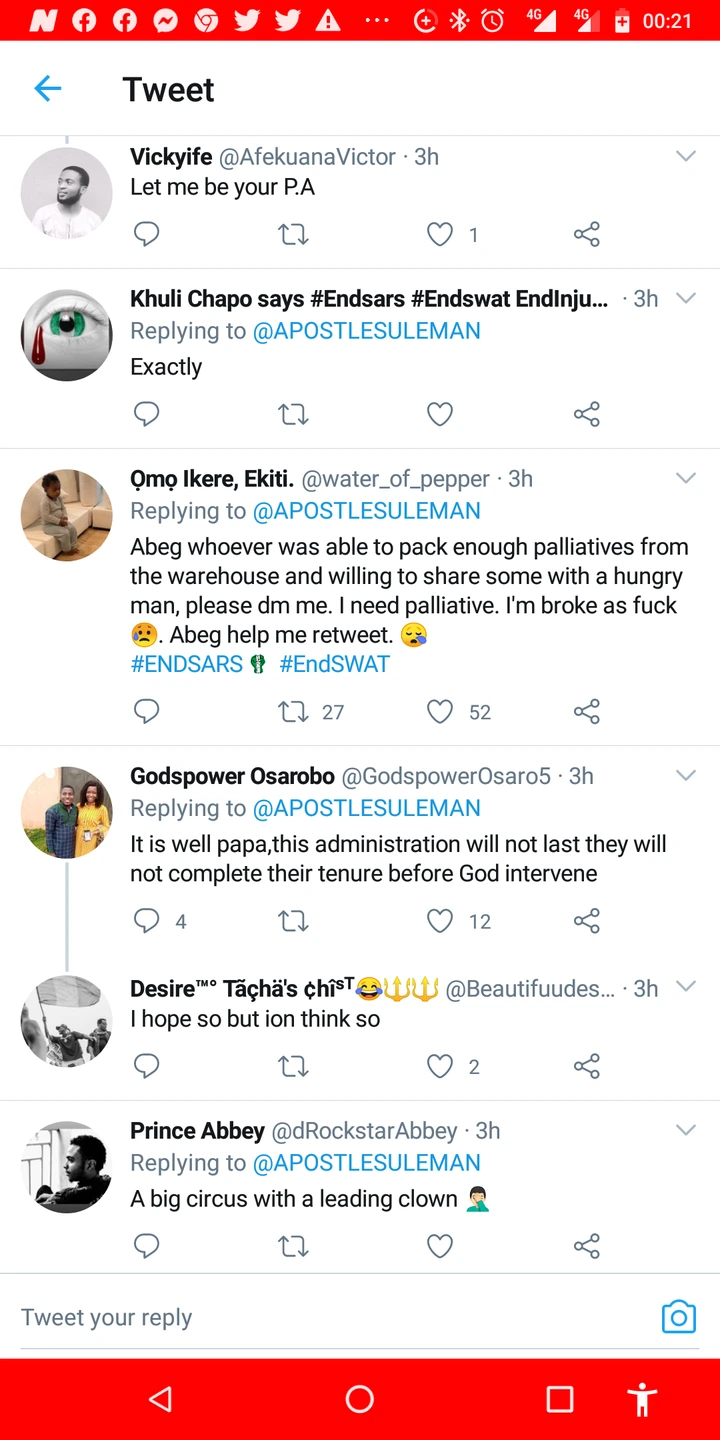This screenshot has width=720, height=1440.
Task: Open the #ENDSARS hashtag link
Action: click(x=187, y=664)
